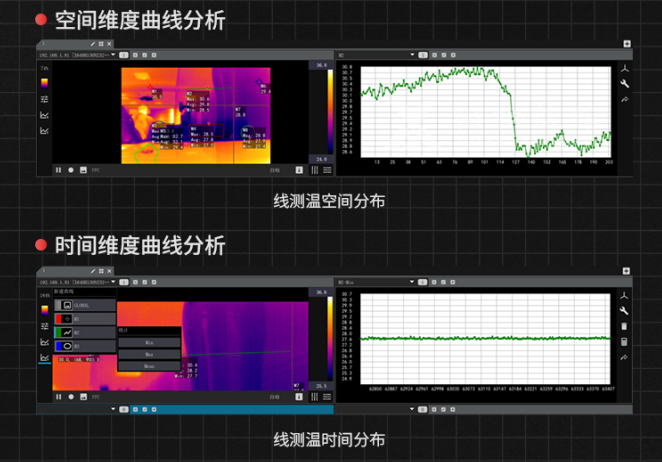Click the temperature color bar in 空间维度 window
The width and height of the screenshot is (662, 462).
330,112
